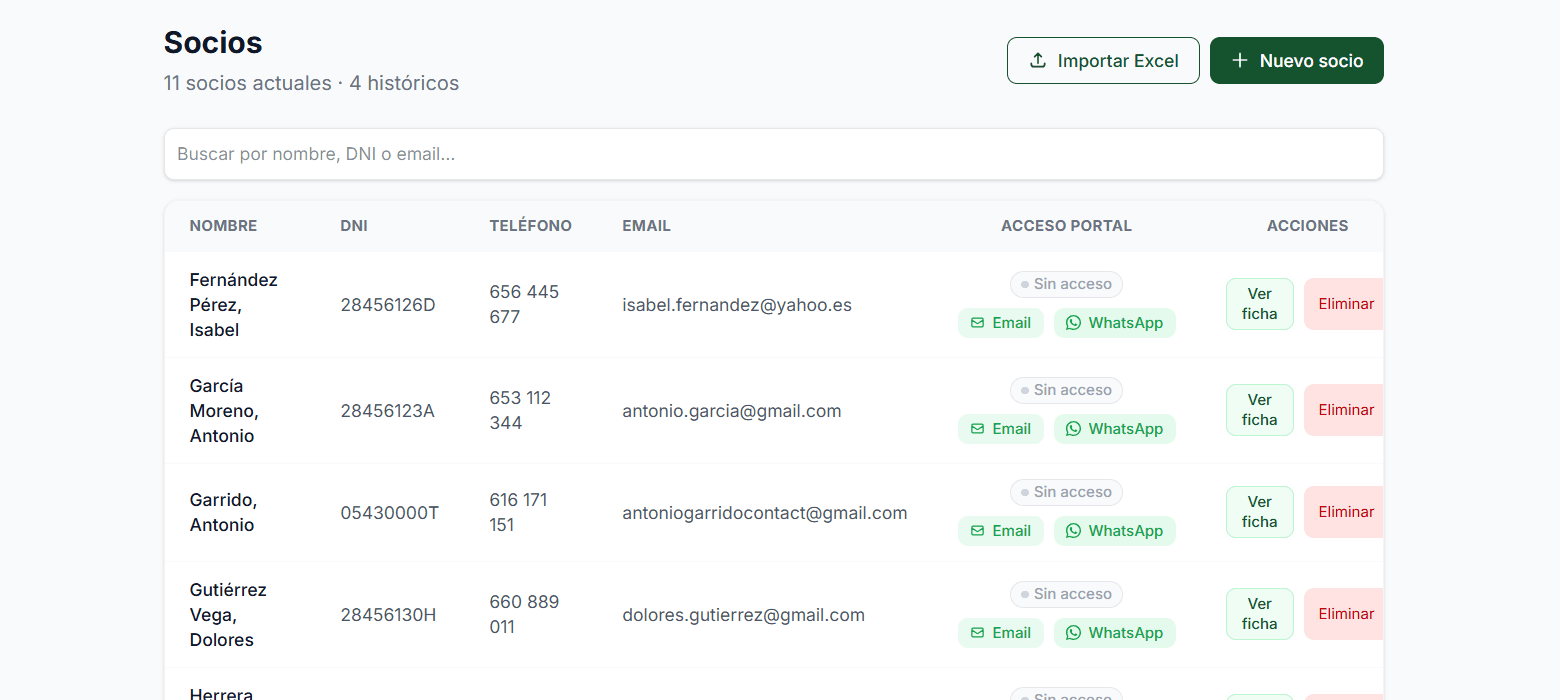Focus the search by nombre, DNI o email field
This screenshot has width=1560, height=700.
point(774,154)
